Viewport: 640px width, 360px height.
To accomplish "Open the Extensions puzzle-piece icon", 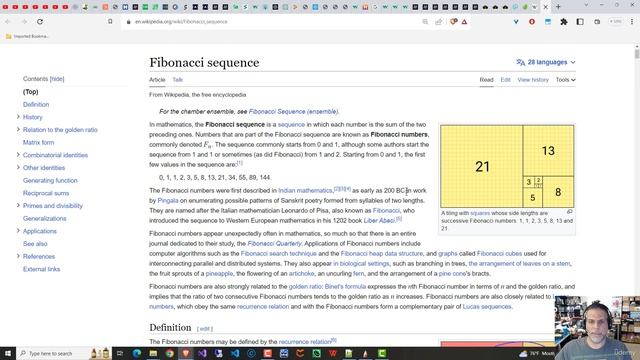I will tap(564, 22).
